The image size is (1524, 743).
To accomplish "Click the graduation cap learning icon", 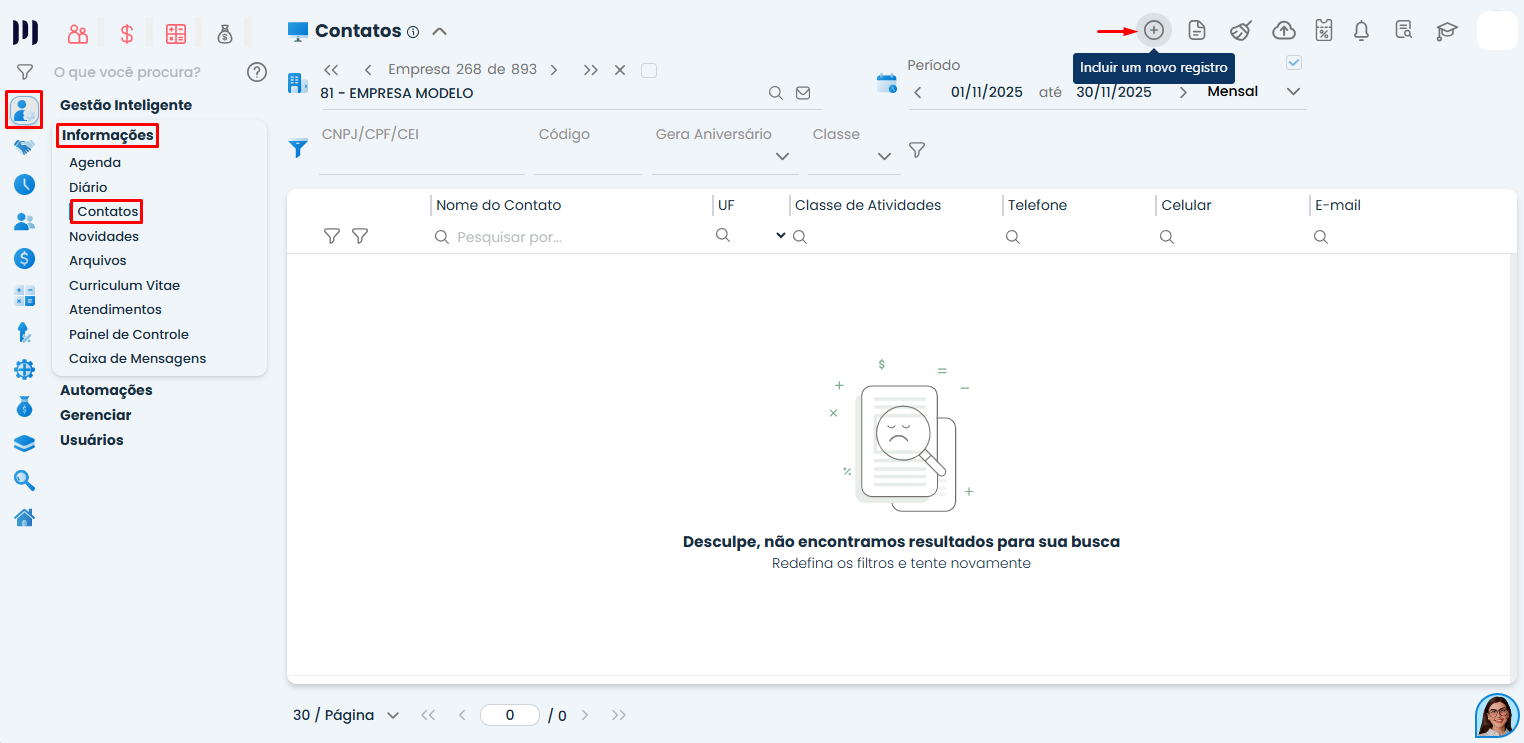I will [x=1447, y=31].
